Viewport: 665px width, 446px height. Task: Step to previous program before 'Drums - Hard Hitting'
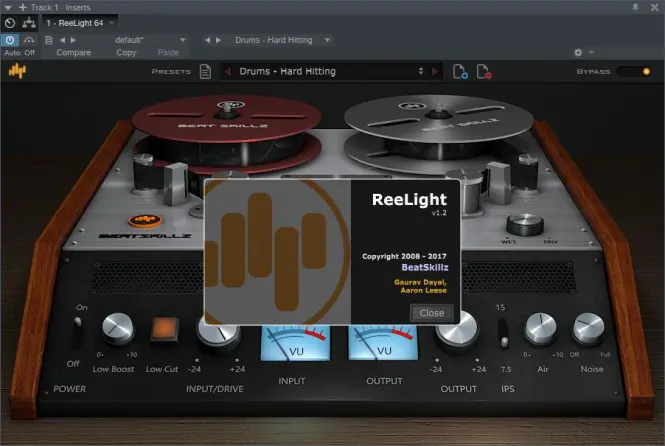[207, 40]
